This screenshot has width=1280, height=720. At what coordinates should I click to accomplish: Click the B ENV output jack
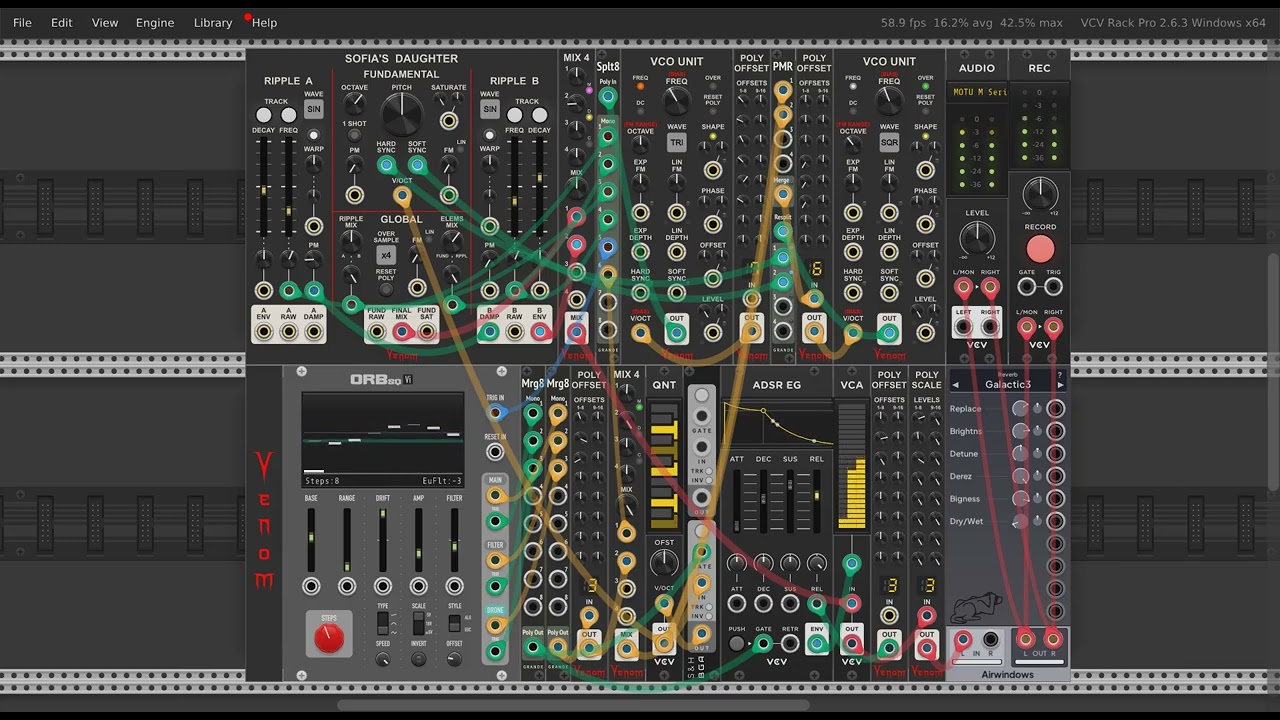point(539,332)
